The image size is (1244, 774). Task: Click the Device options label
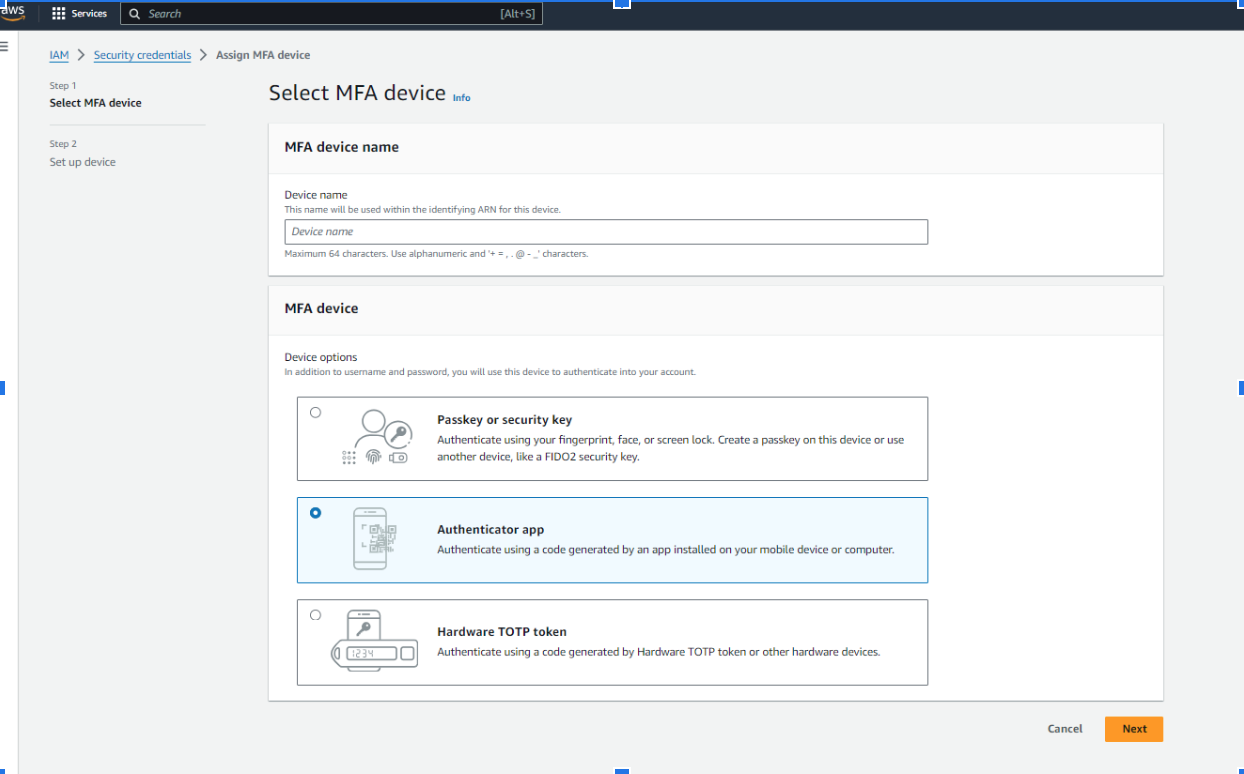(321, 357)
